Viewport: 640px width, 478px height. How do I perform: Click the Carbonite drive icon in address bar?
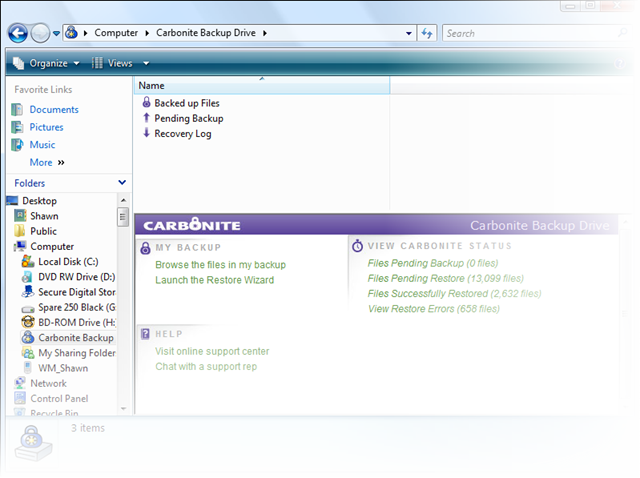click(x=71, y=32)
